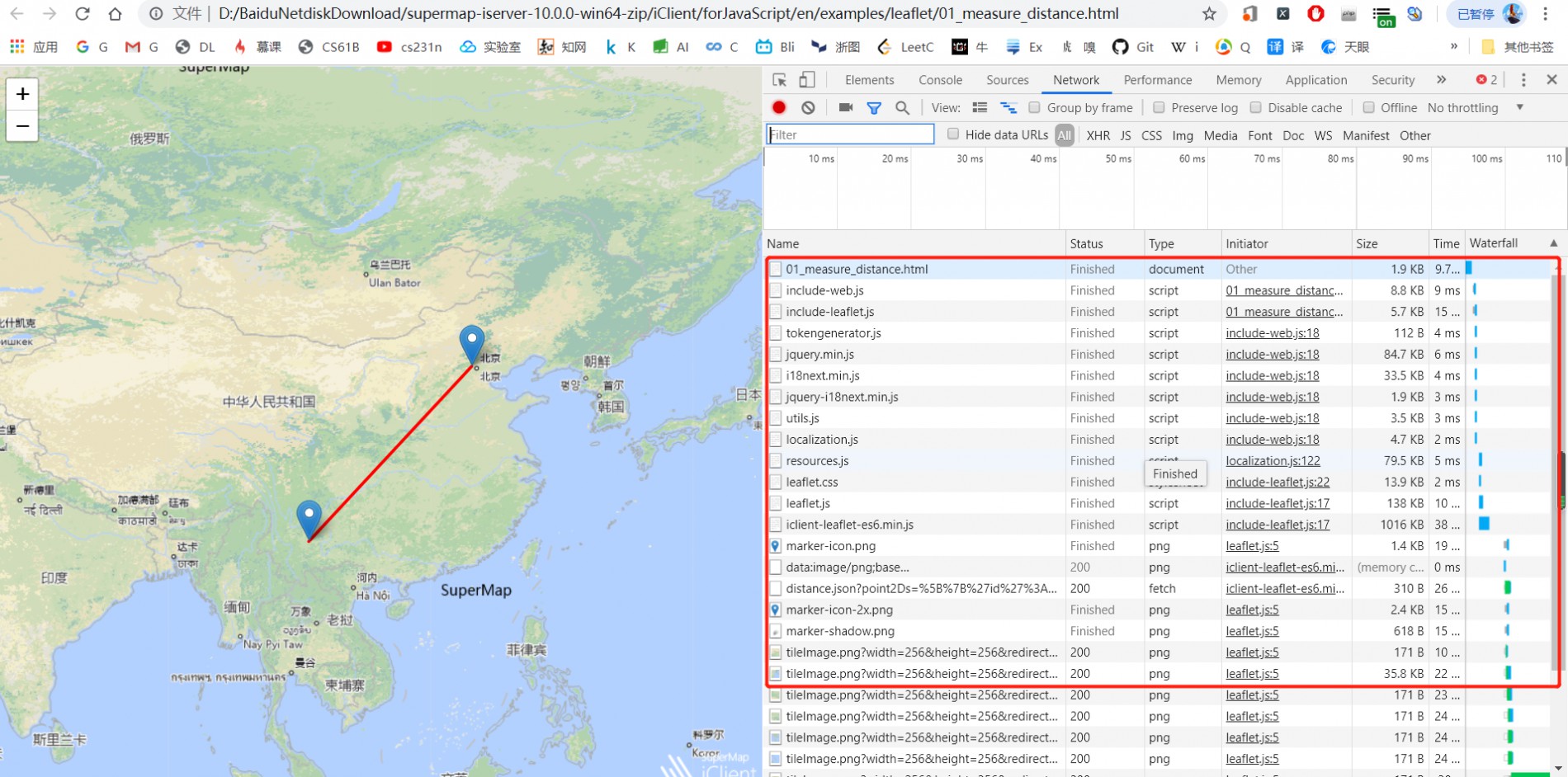Select the JS request filter

[1125, 135]
